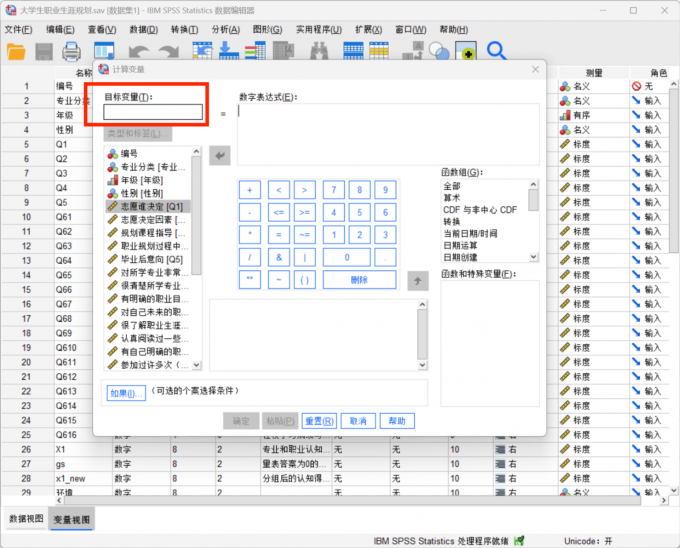
Task: Select 转换 in the function group list
Action: click(451, 222)
